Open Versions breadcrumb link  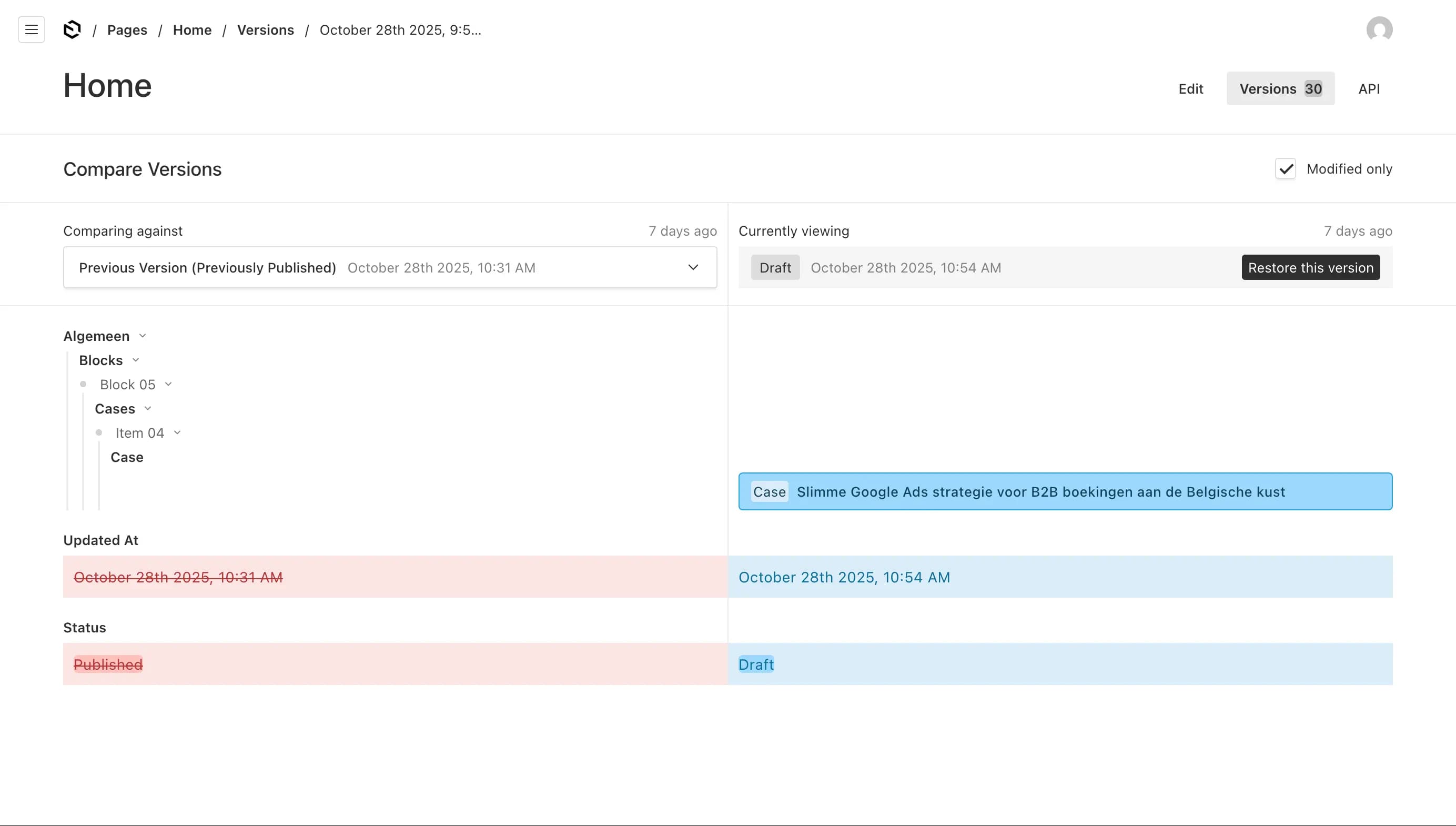tap(266, 30)
